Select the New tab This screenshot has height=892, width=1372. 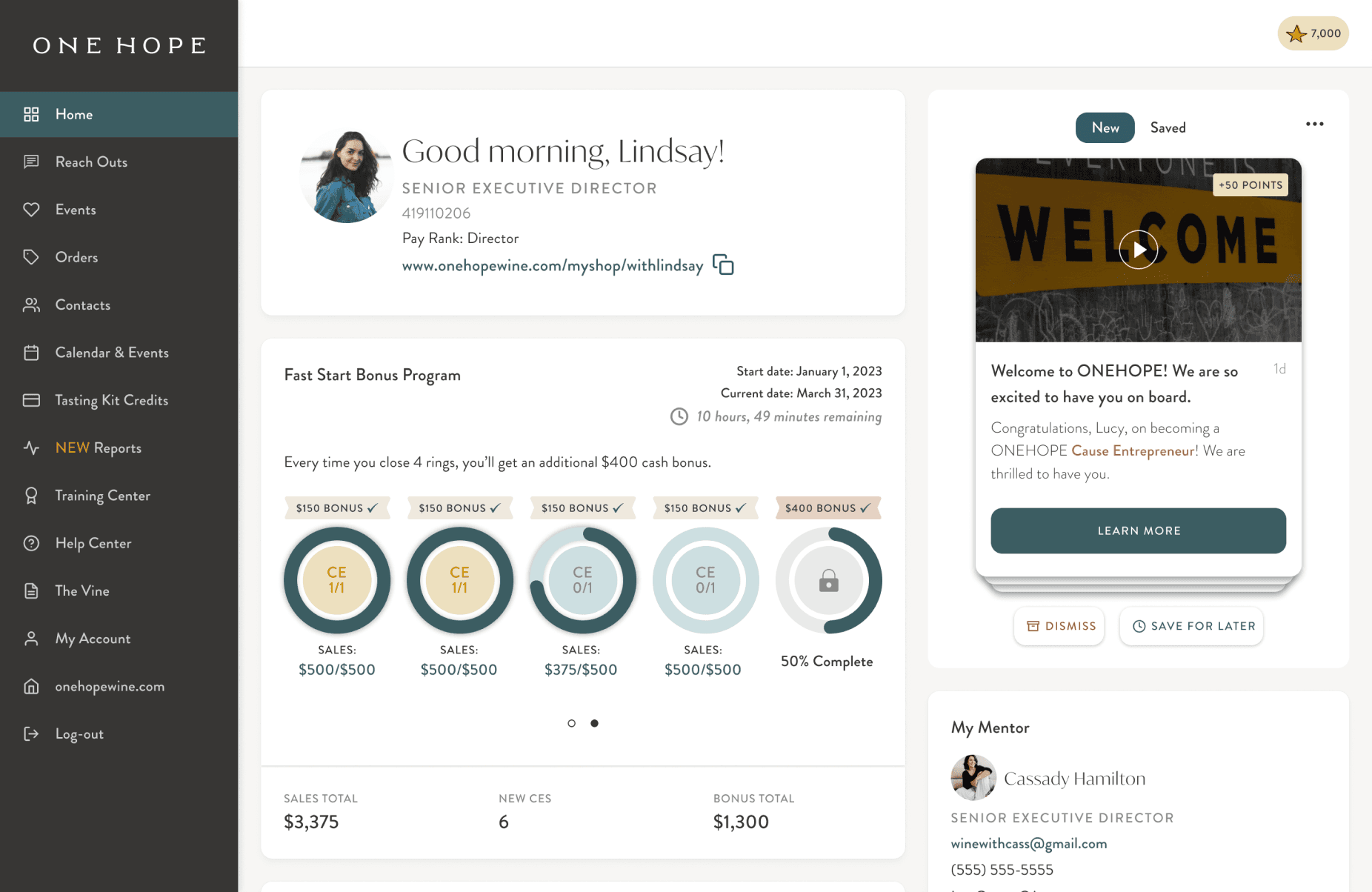click(1105, 127)
